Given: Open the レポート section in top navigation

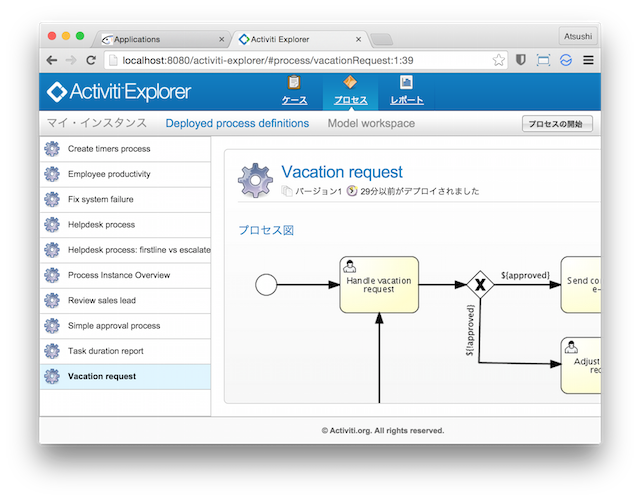Looking at the screenshot, I should [406, 90].
